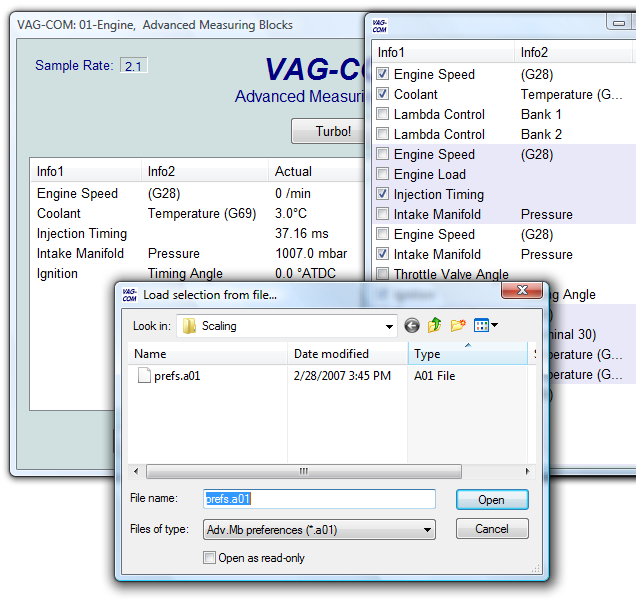The width and height of the screenshot is (636, 600).
Task: Sort by Type column header
Action: (x=468, y=354)
